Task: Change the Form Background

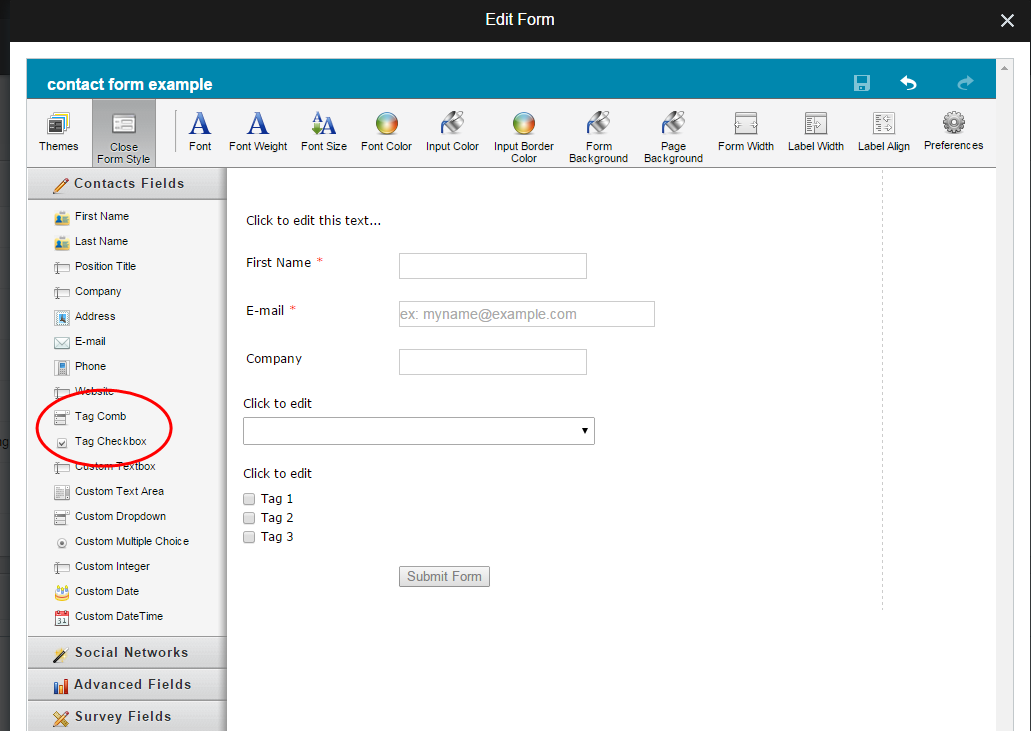Action: pos(598,137)
